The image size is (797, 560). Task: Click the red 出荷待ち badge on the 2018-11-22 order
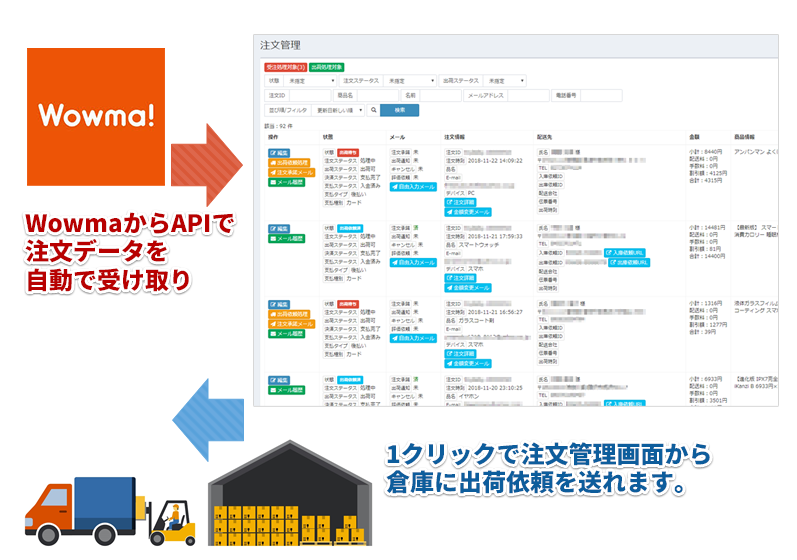point(348,152)
